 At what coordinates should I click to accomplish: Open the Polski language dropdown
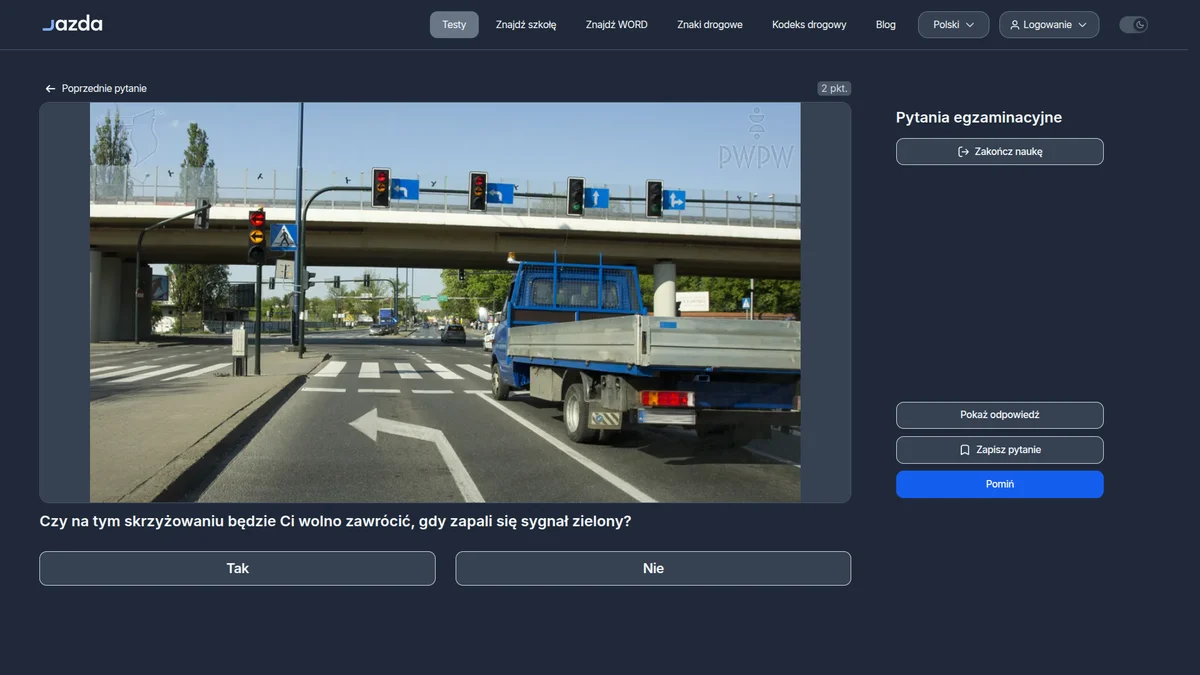pos(953,25)
